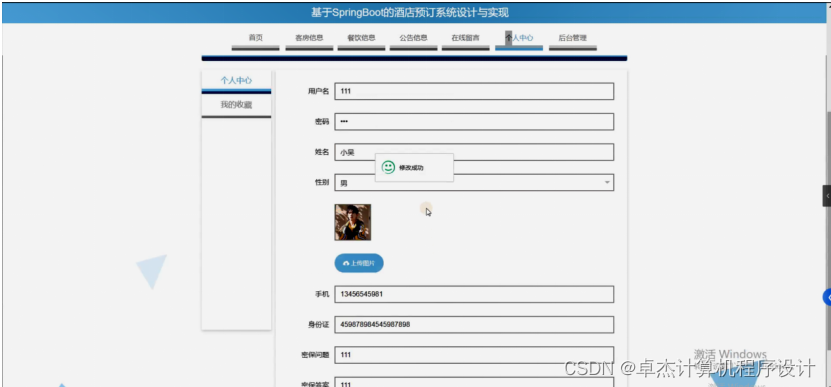Viewport: 831px width, 387px height.
Task: Click the cloud icon in upload button
Action: coord(346,263)
